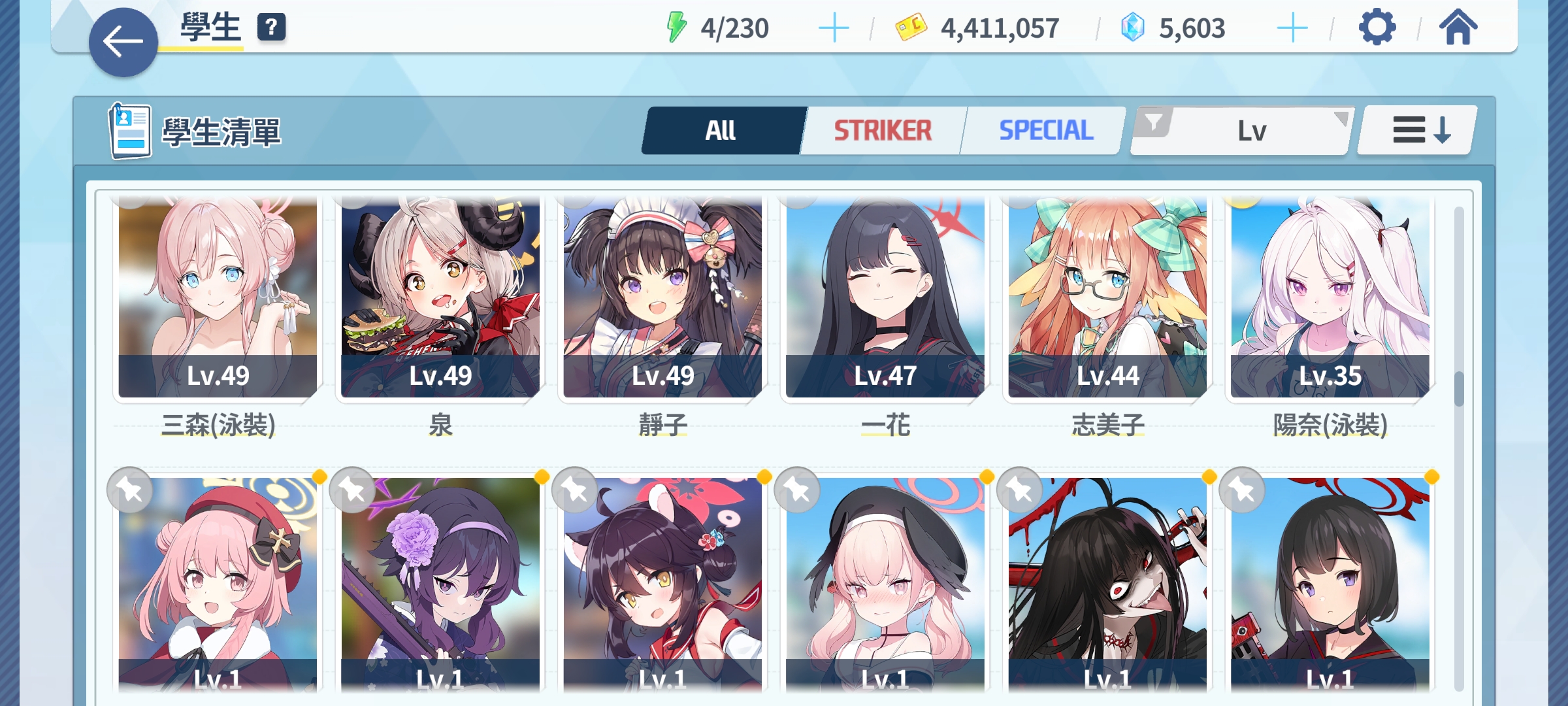This screenshot has width=1568, height=706.
Task: Open the help question mark icon
Action: pos(271,27)
